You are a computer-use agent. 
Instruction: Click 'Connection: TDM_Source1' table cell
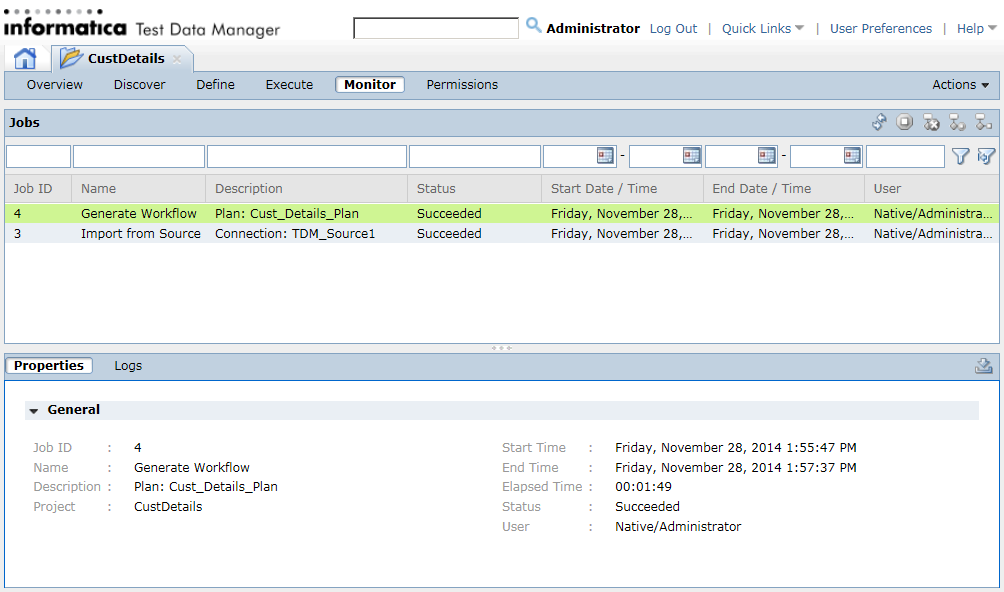[295, 234]
